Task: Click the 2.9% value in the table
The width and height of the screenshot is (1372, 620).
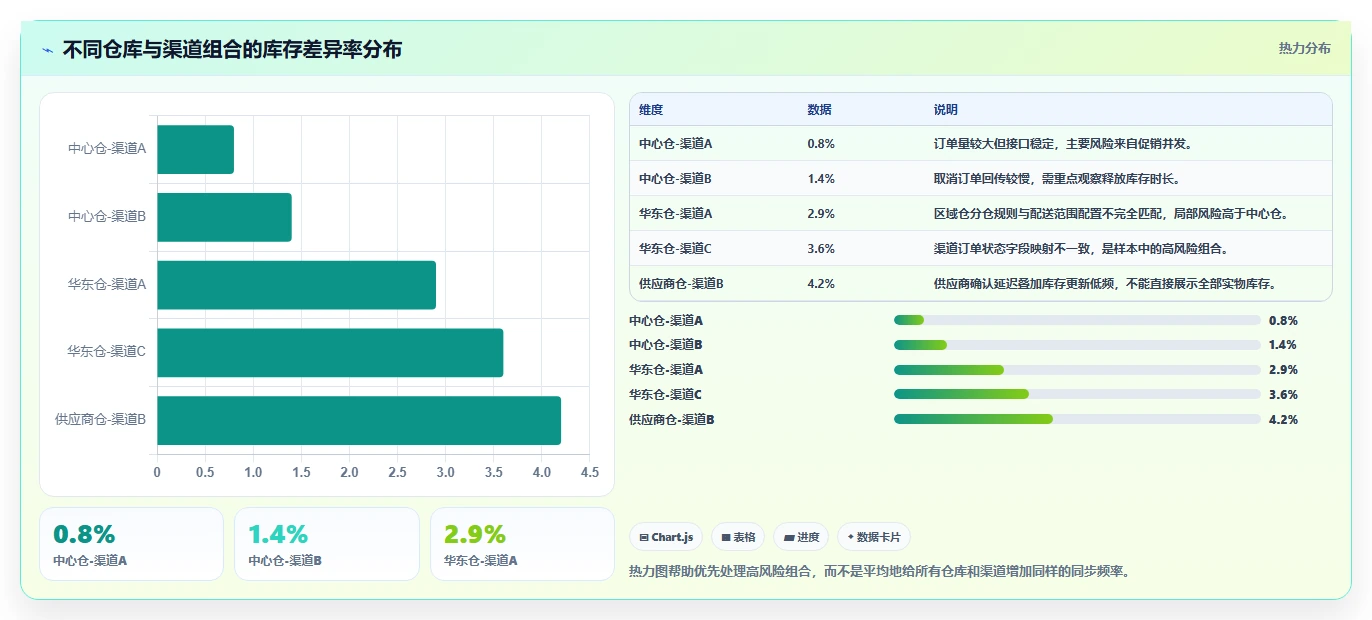Action: click(821, 214)
